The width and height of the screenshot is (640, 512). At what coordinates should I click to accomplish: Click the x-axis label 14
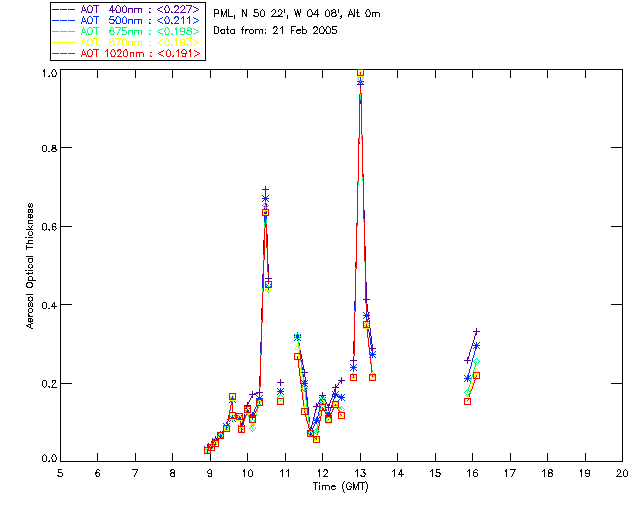398,473
